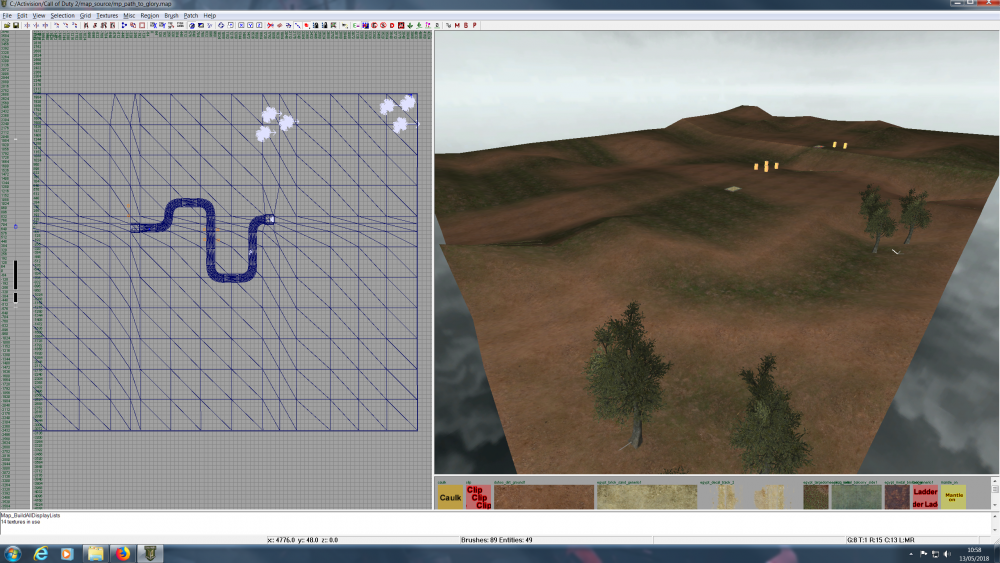Pick the Ladder texture swatch
Screen dimensions: 1000x563
[925, 497]
